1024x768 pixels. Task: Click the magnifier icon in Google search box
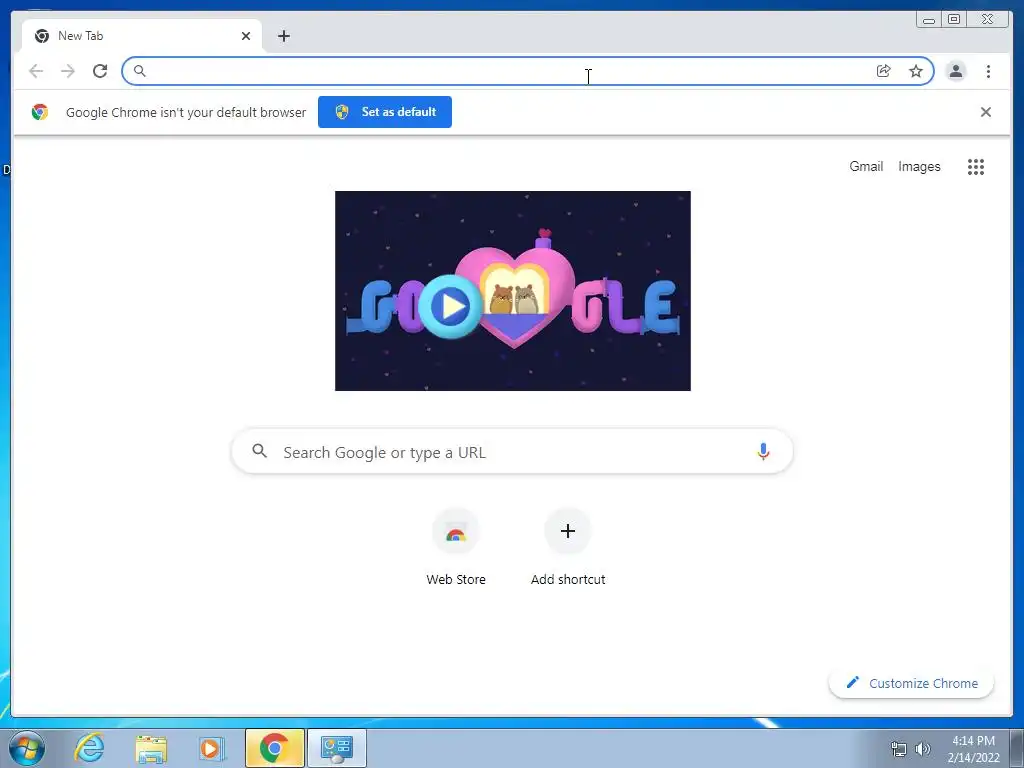[x=259, y=451]
